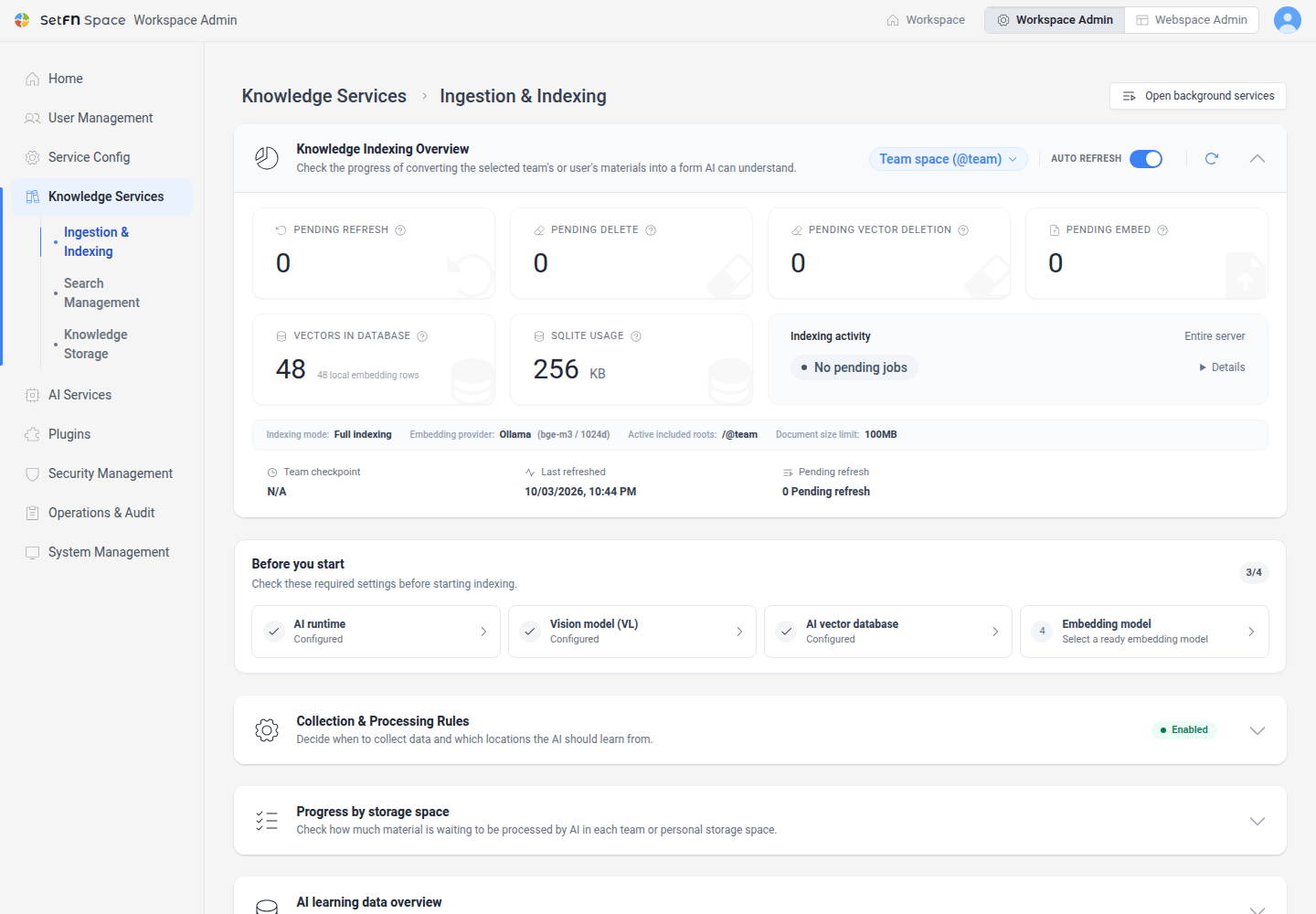Click help icon next to Vectors in Database
This screenshot has height=914, width=1316.
(x=422, y=336)
